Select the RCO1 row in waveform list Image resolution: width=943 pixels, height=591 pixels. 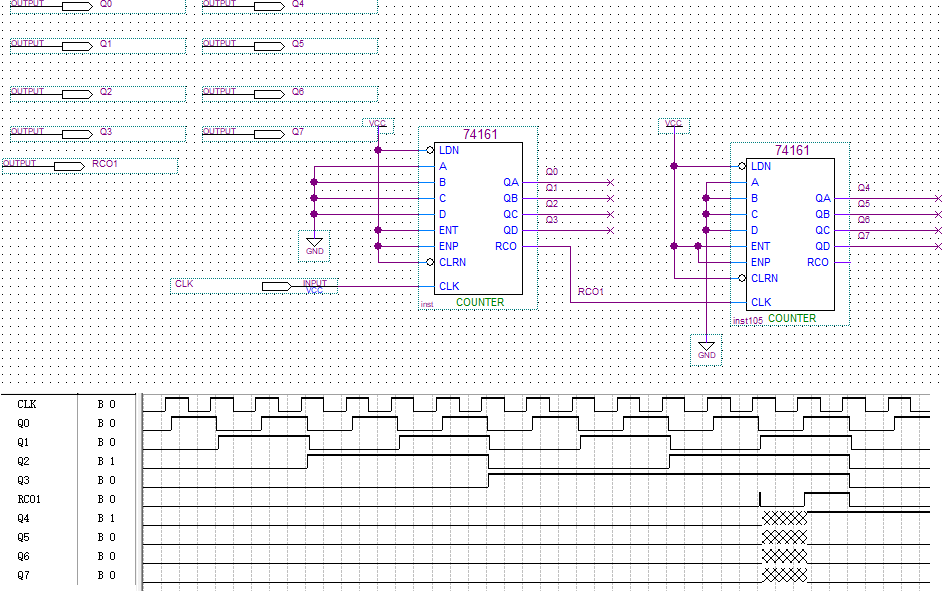click(x=70, y=499)
